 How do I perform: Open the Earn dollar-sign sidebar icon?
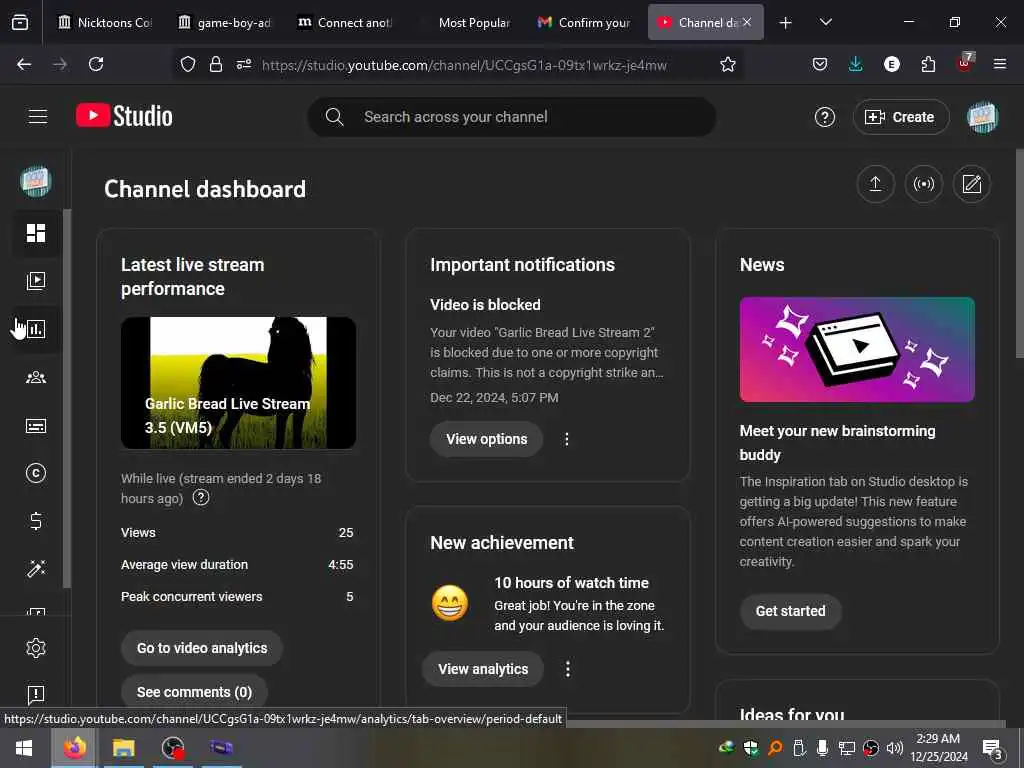pyautogui.click(x=36, y=520)
